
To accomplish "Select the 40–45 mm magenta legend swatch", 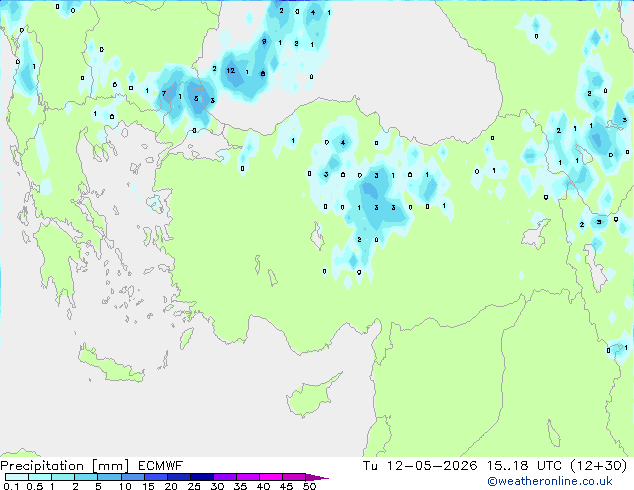I will (271, 477).
